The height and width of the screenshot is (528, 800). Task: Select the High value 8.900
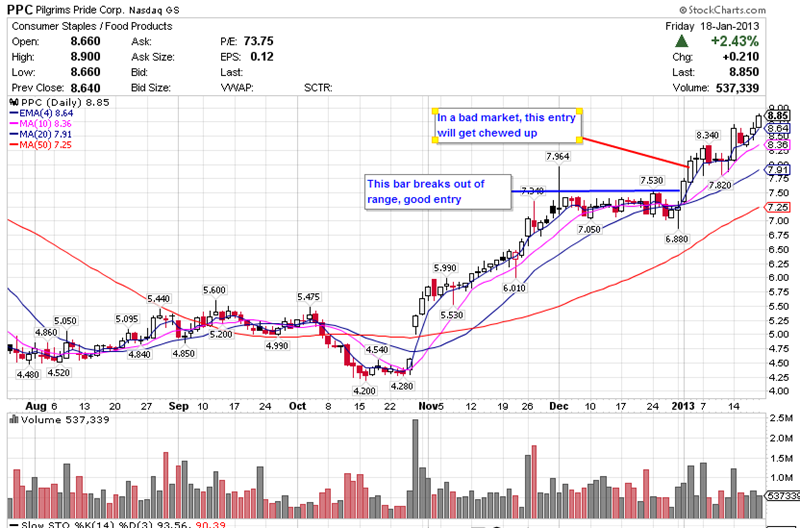[85, 57]
